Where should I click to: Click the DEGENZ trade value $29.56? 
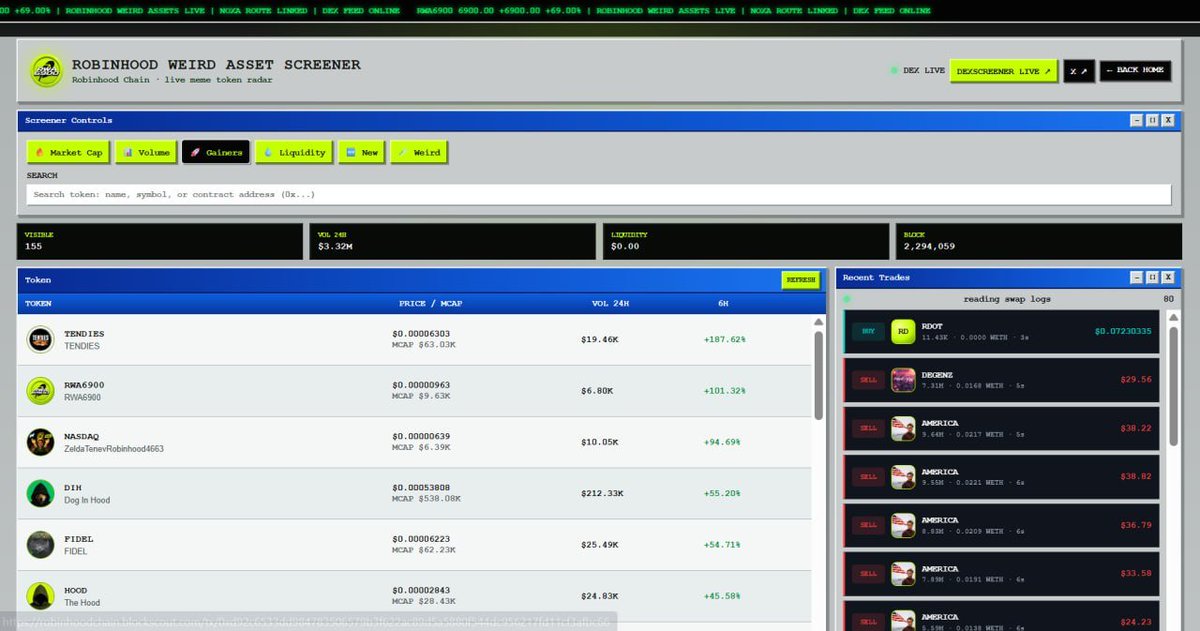point(1136,380)
